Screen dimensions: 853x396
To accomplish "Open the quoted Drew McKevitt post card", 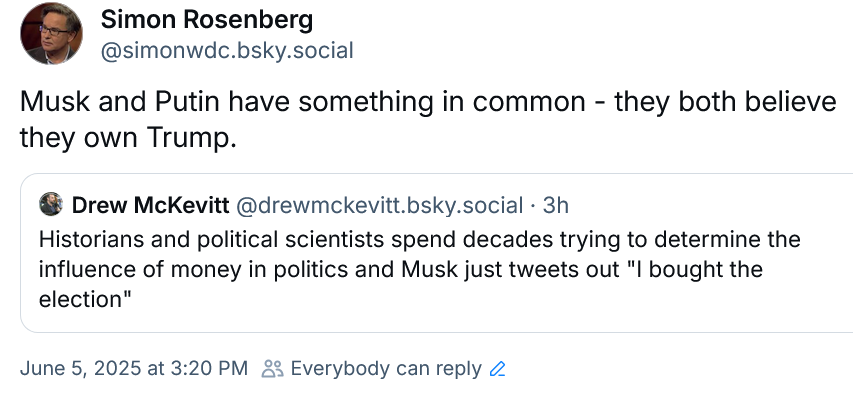I will tap(436, 253).
